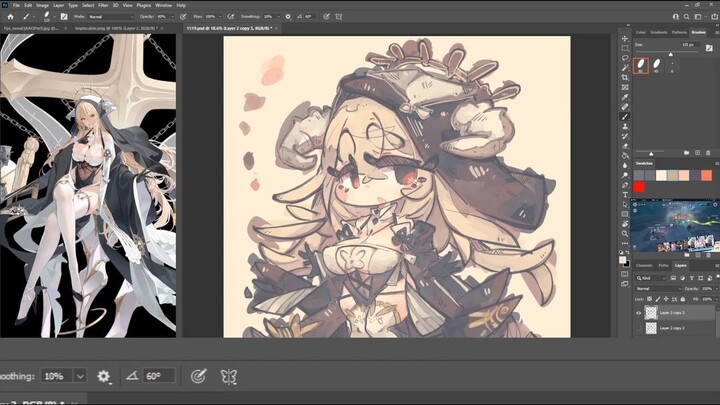Select the Eraser tool
720x405 pixels.
click(625, 146)
